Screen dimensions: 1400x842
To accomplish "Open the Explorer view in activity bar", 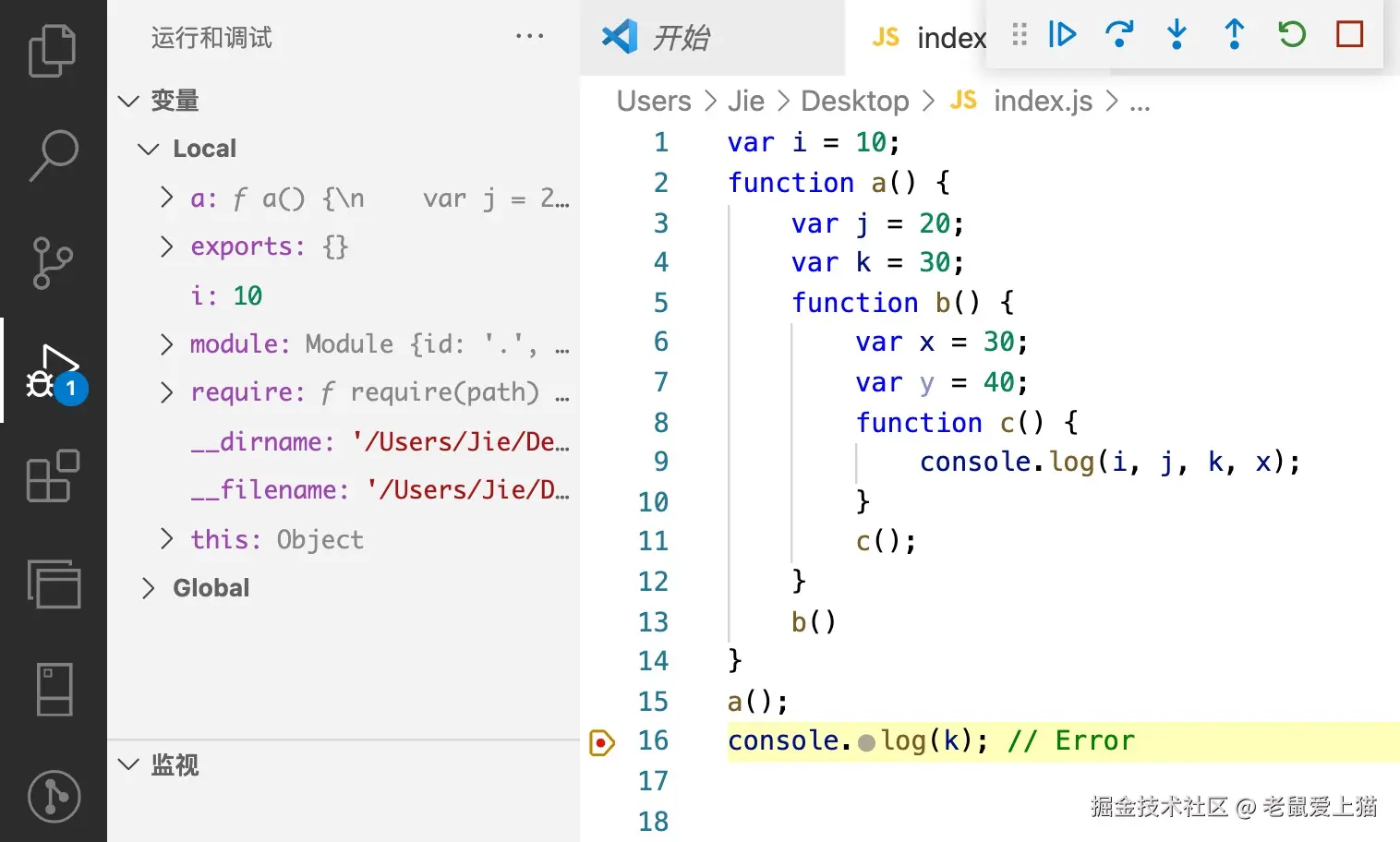I will point(53,51).
